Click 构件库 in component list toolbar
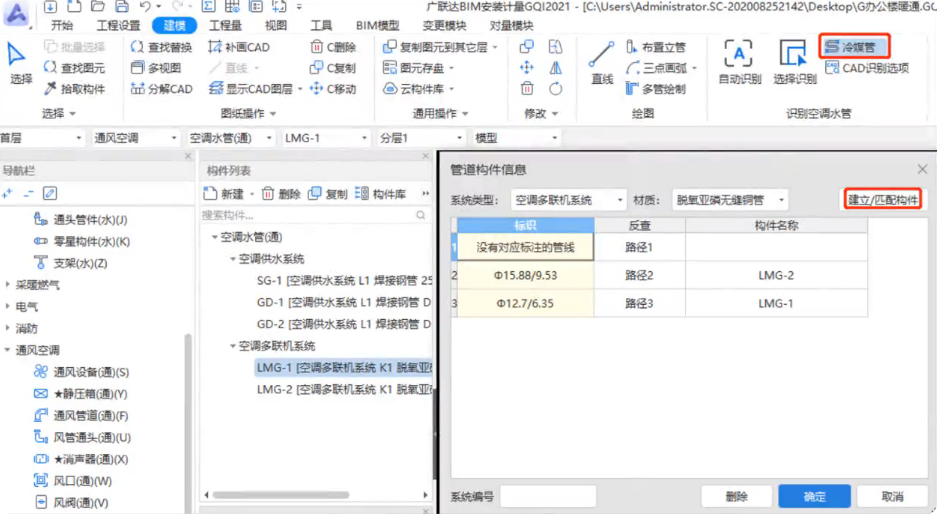937x514 pixels. [380, 194]
